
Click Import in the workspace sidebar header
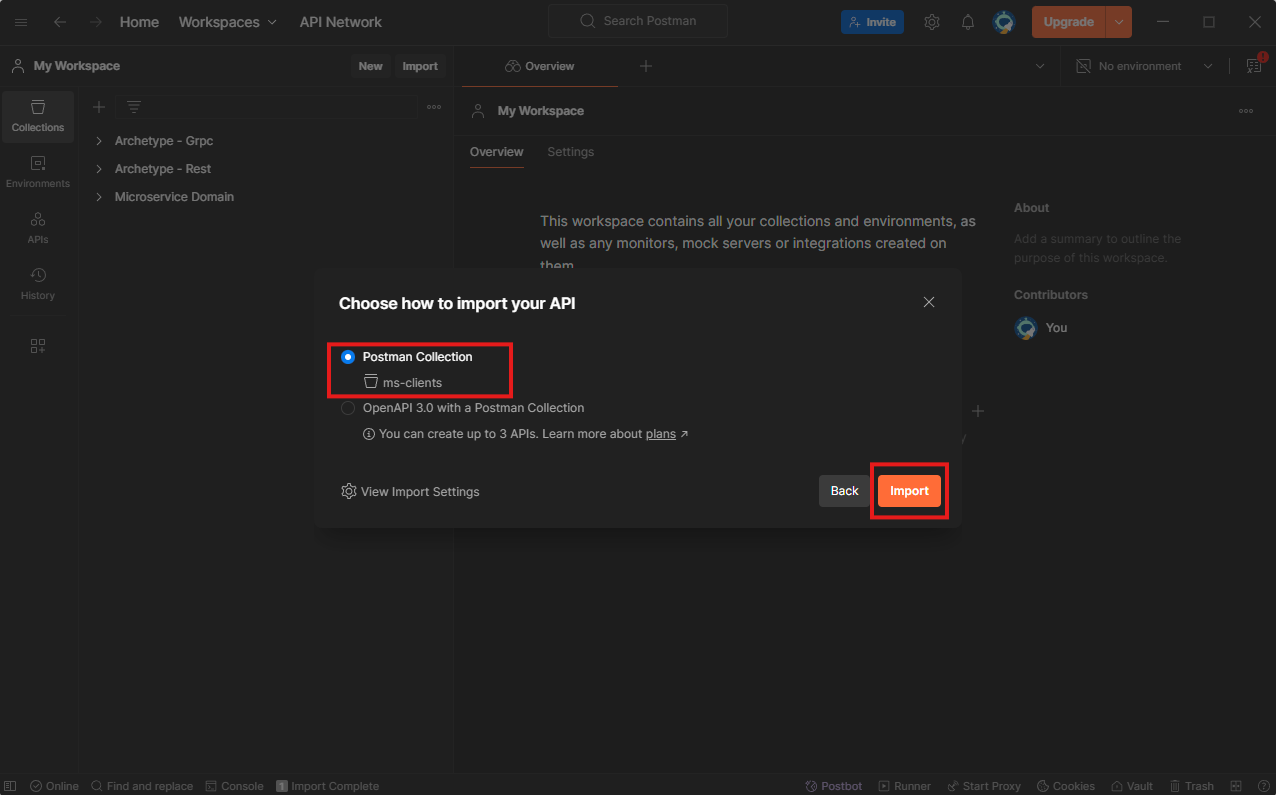(420, 66)
